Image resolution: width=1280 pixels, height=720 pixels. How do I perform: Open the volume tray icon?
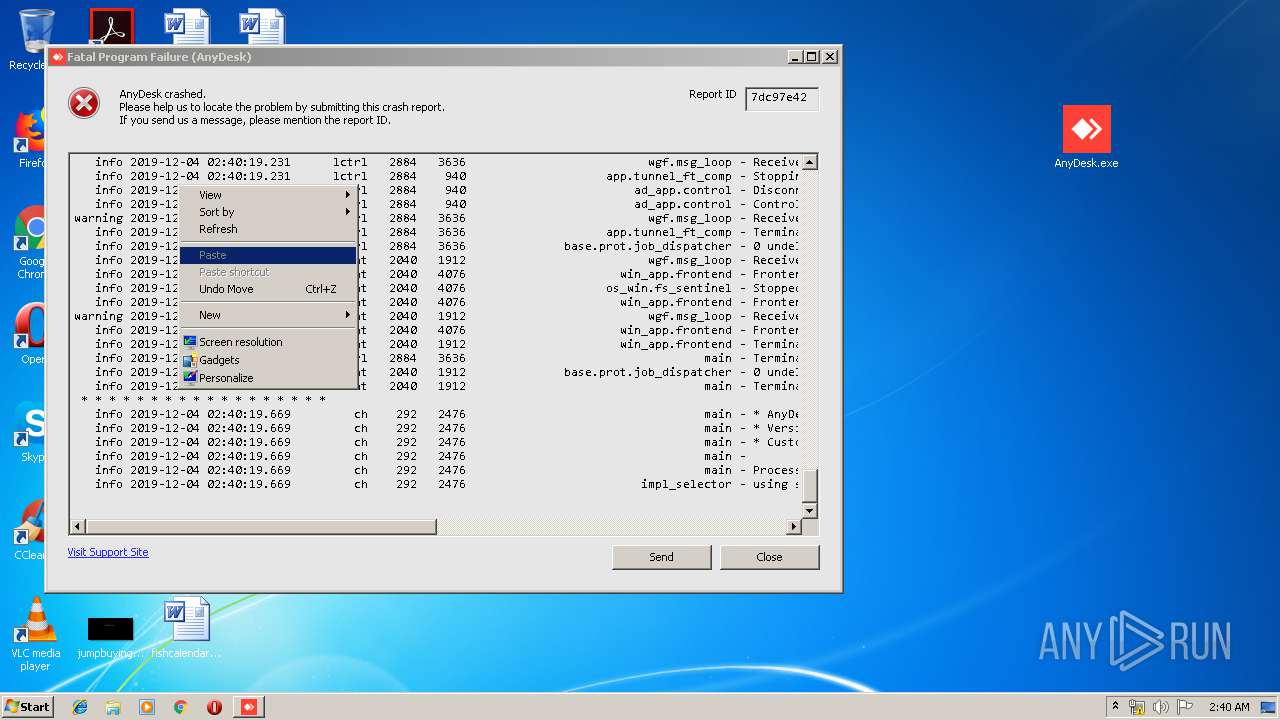pyautogui.click(x=1161, y=707)
